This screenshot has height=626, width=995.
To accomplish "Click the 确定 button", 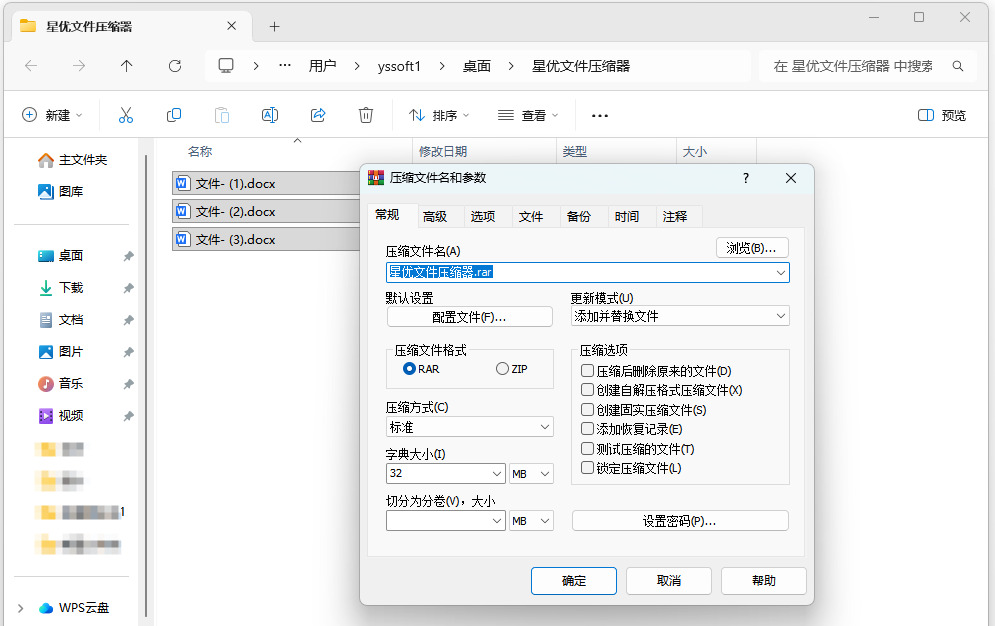I will [574, 581].
